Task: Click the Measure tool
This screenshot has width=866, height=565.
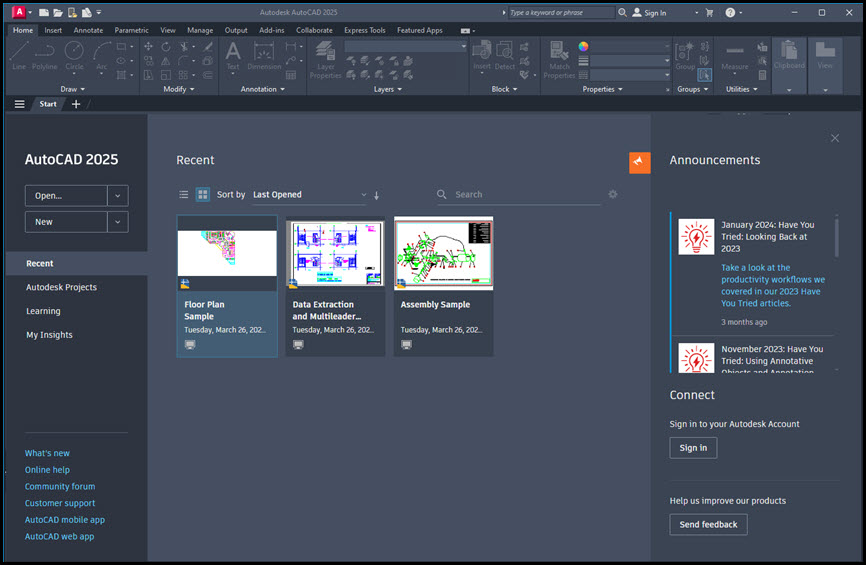Action: [735, 56]
